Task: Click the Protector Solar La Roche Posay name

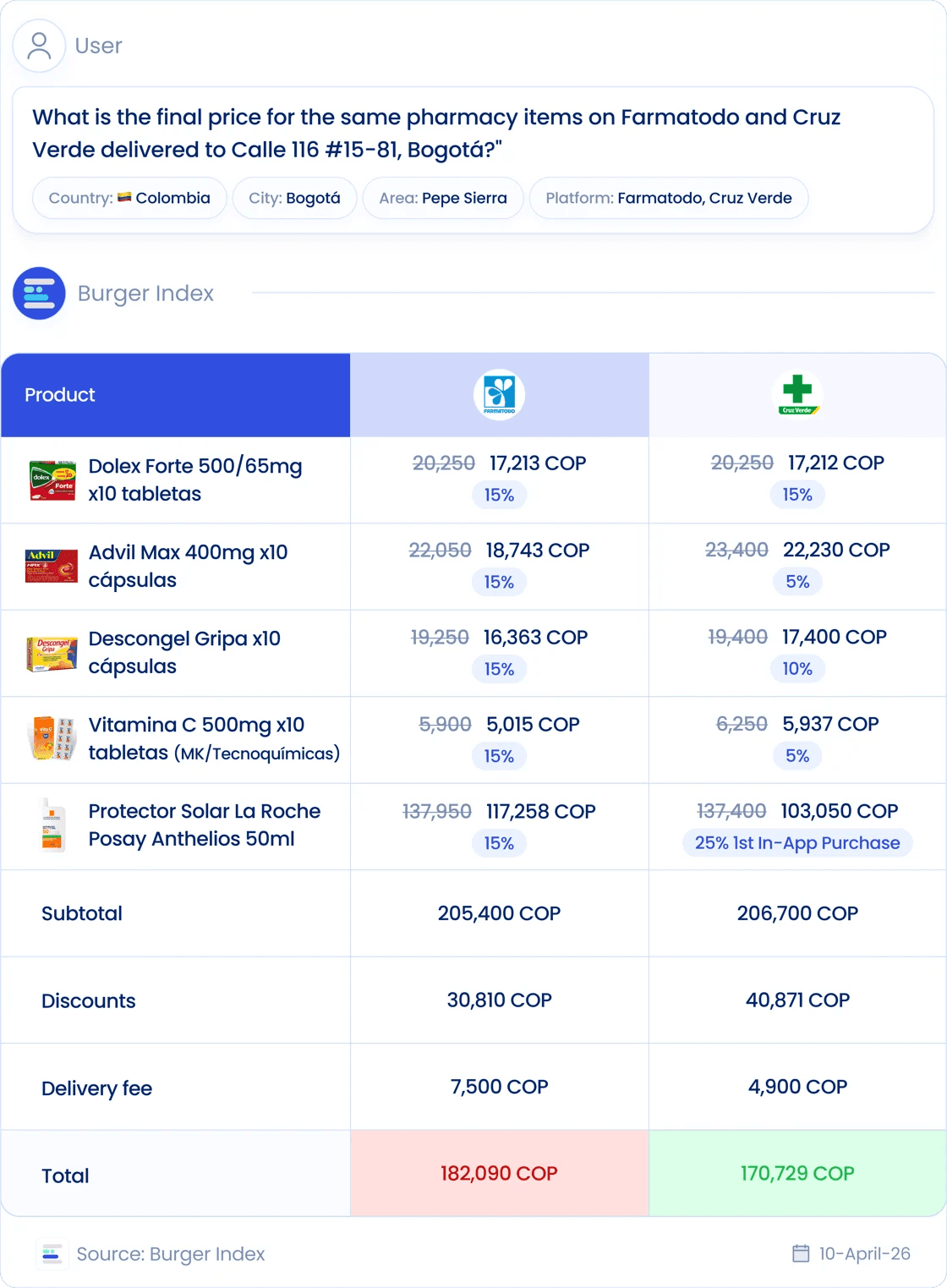Action: click(205, 825)
